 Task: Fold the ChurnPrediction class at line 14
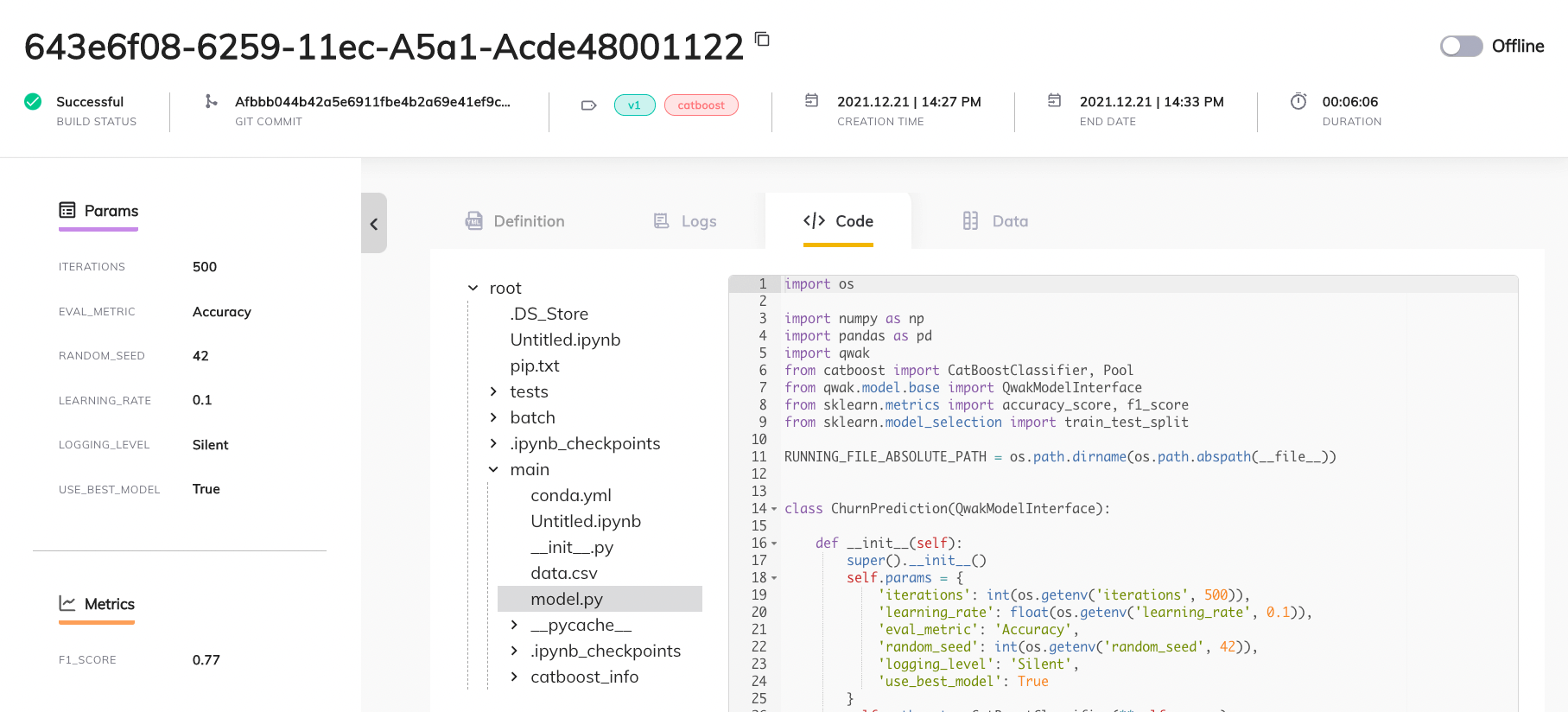(x=774, y=509)
